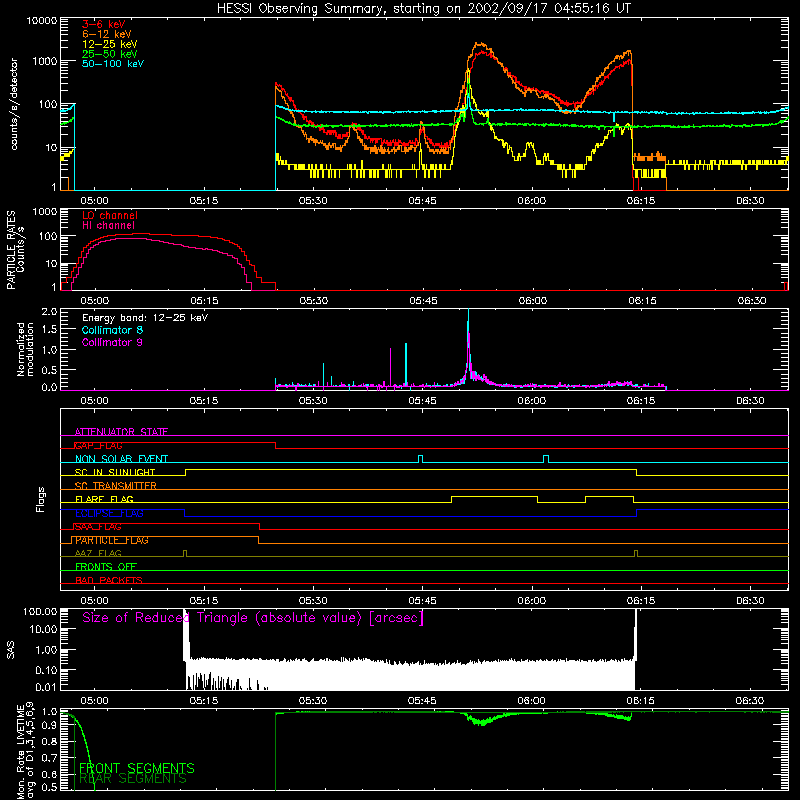Click the 2.0 y-axis value in modulation plot
This screenshot has width=800, height=800.
tap(48, 312)
